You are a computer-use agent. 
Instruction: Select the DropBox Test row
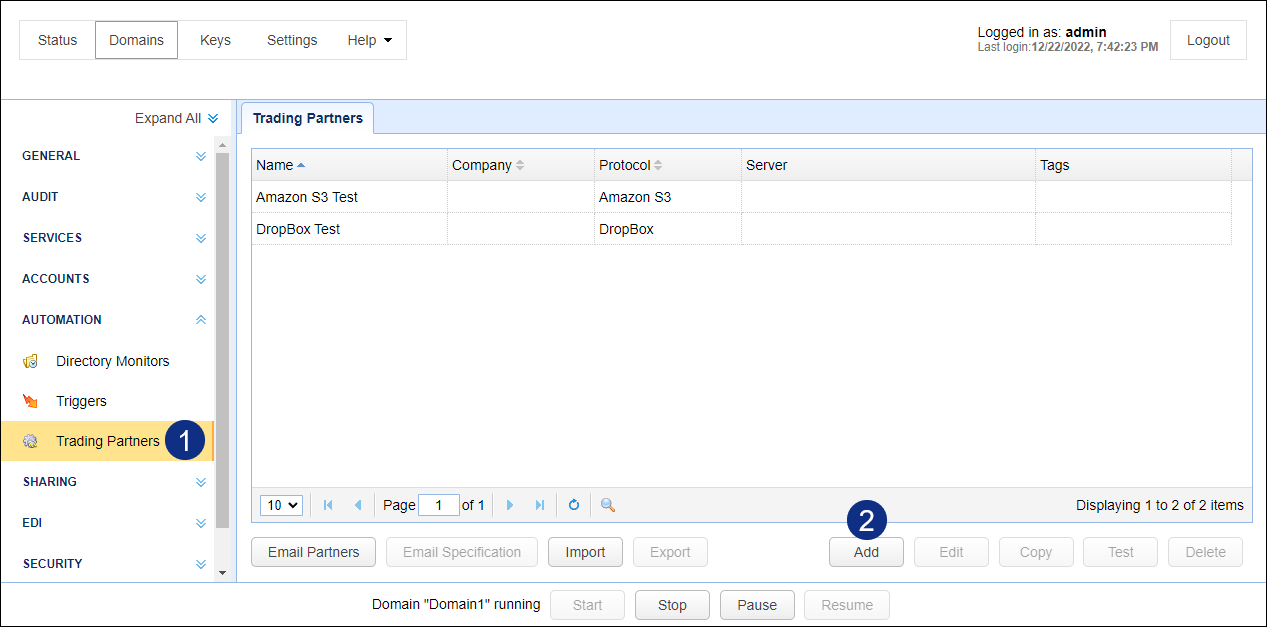pos(741,229)
